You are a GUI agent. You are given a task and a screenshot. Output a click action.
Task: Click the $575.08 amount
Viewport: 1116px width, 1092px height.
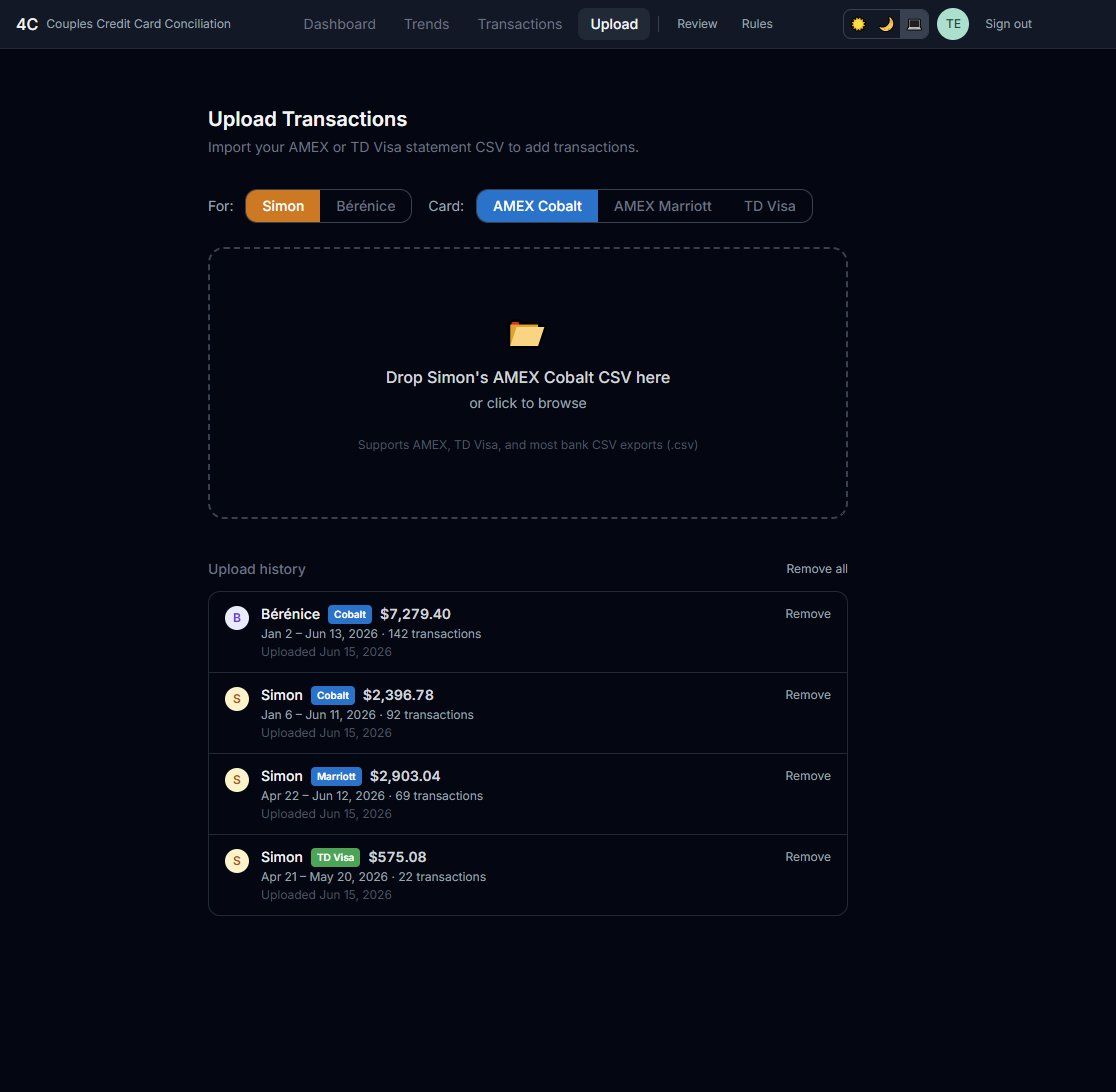(x=397, y=858)
